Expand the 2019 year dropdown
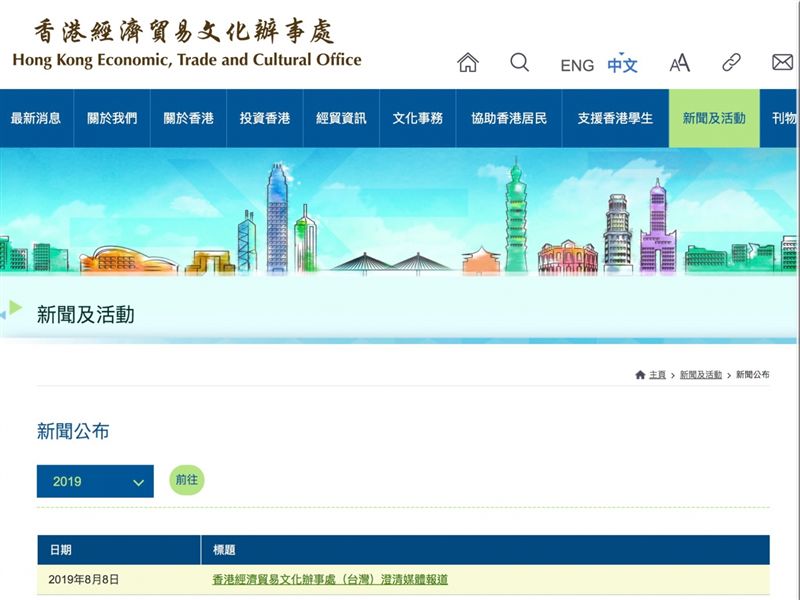Screen dimensions: 800x600 tap(95, 481)
